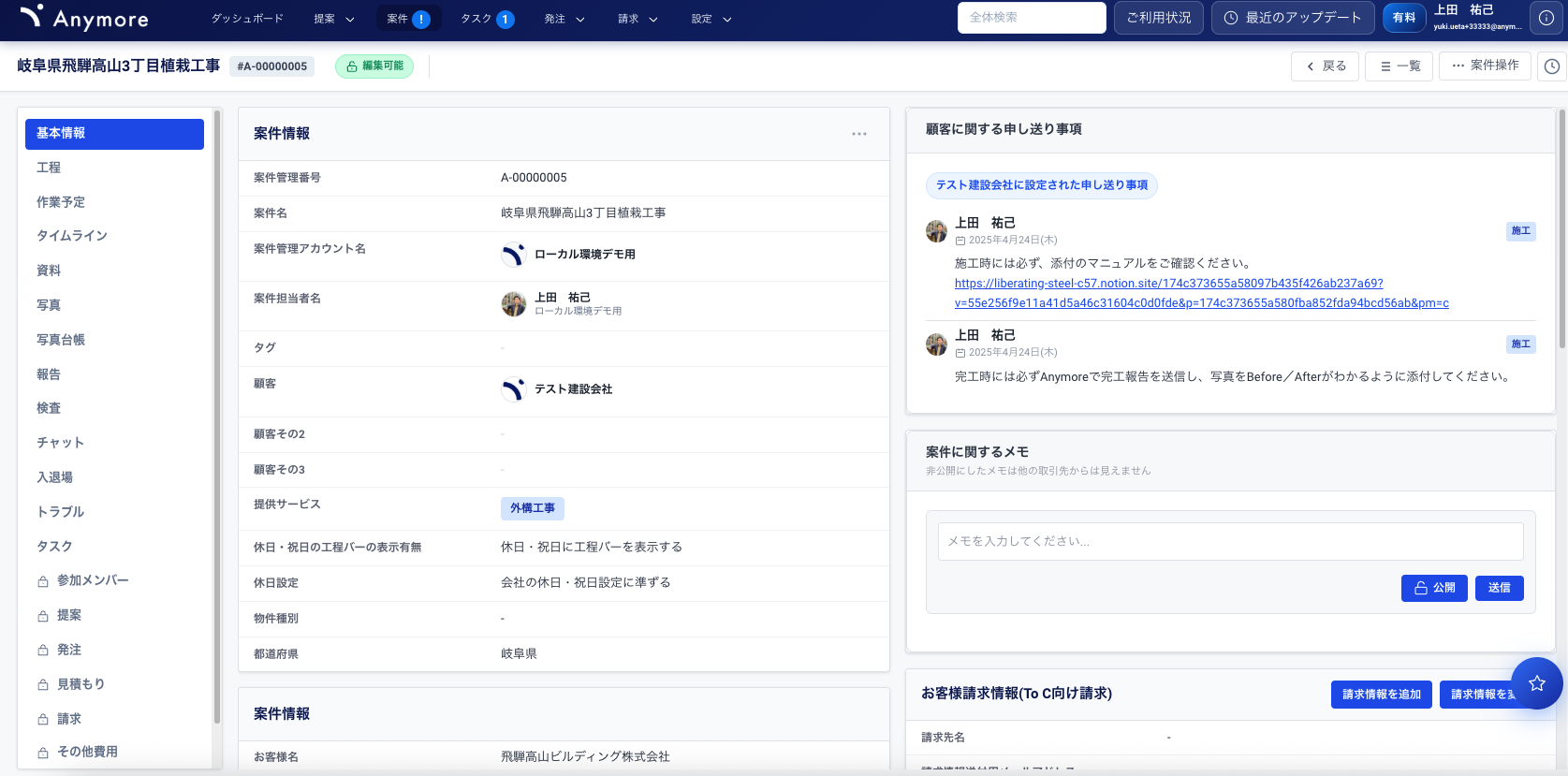Open 報告 in the sidebar

pyautogui.click(x=114, y=374)
